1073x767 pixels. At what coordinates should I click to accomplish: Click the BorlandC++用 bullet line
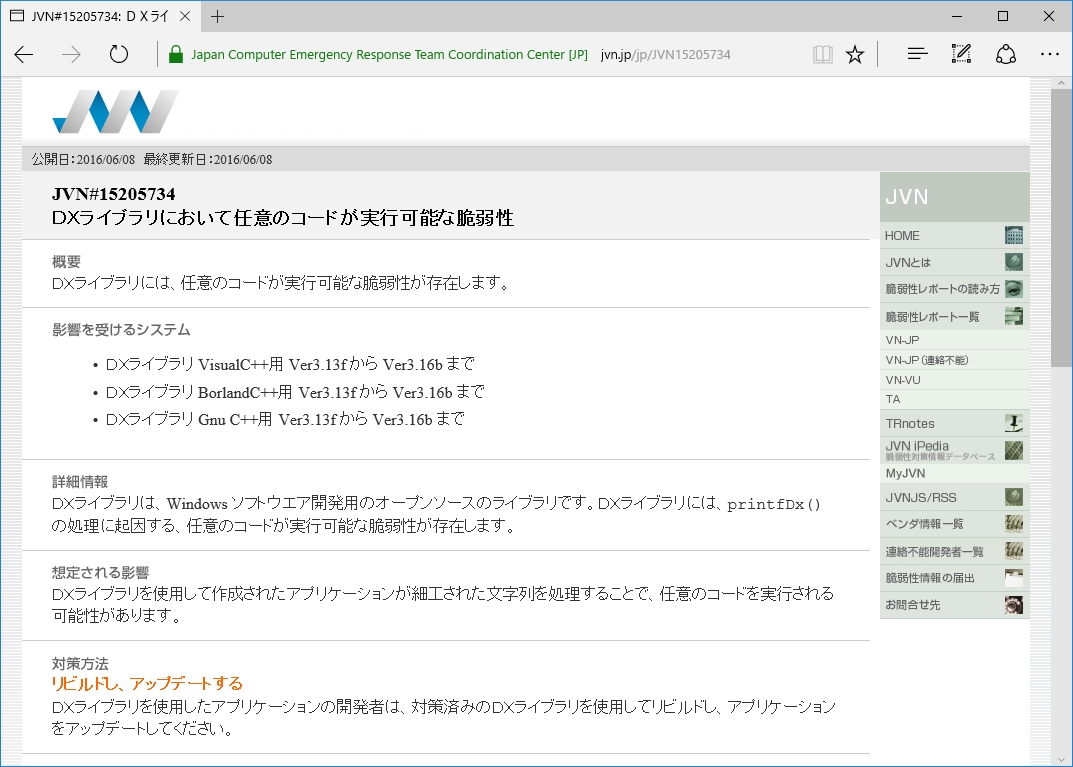pos(295,392)
